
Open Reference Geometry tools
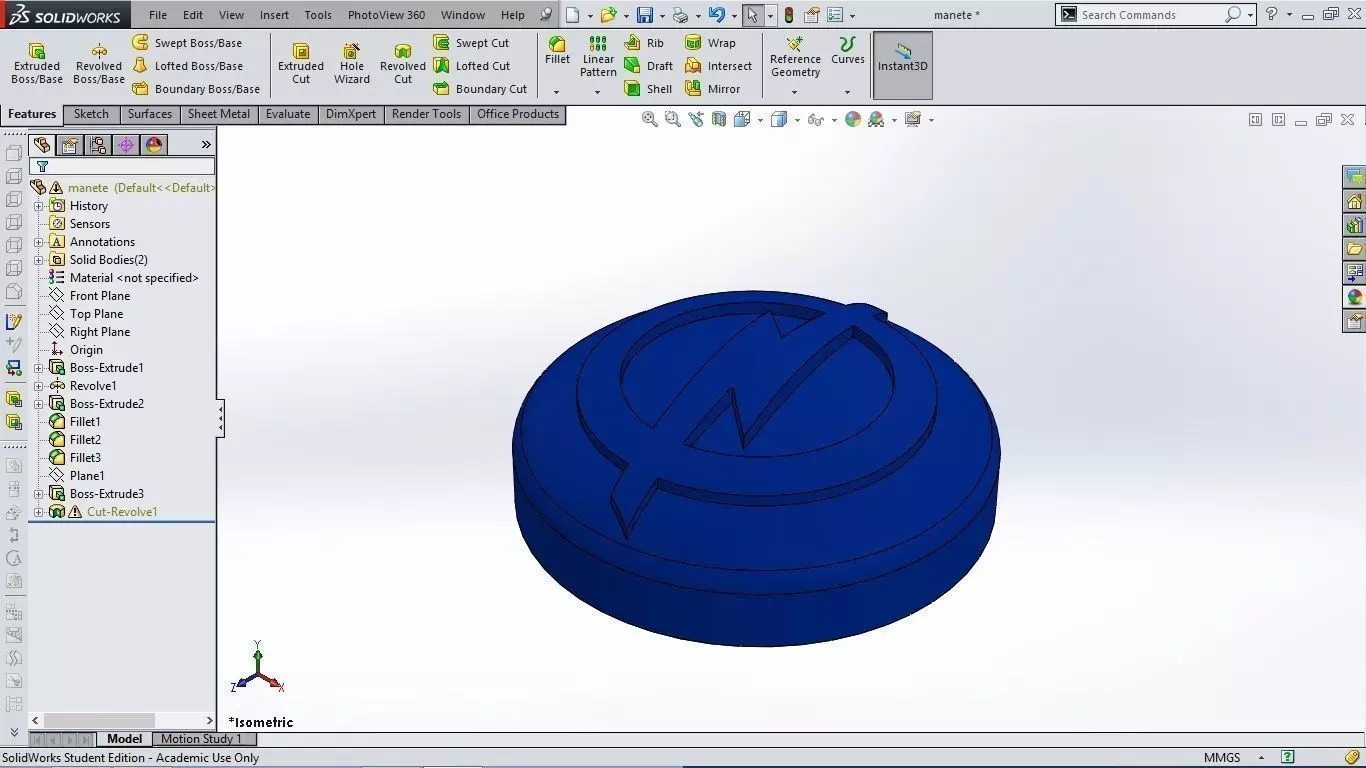click(795, 57)
